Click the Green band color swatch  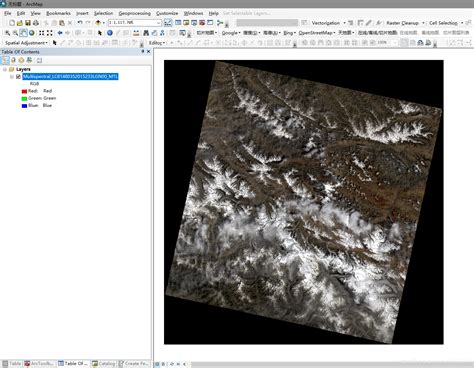tap(24, 99)
